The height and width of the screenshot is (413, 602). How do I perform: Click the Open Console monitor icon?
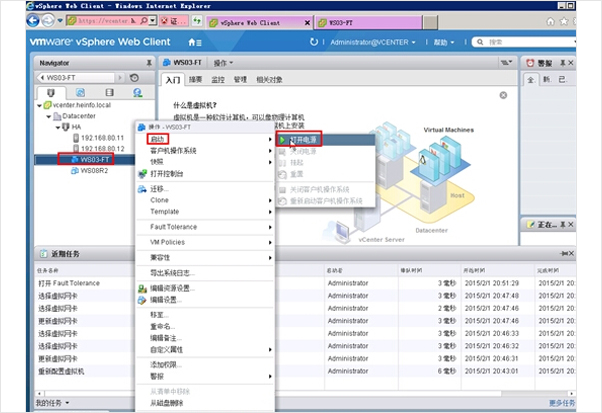pos(142,174)
